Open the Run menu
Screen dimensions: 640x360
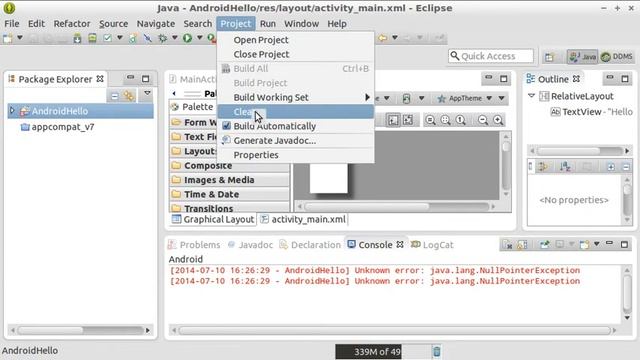268,24
